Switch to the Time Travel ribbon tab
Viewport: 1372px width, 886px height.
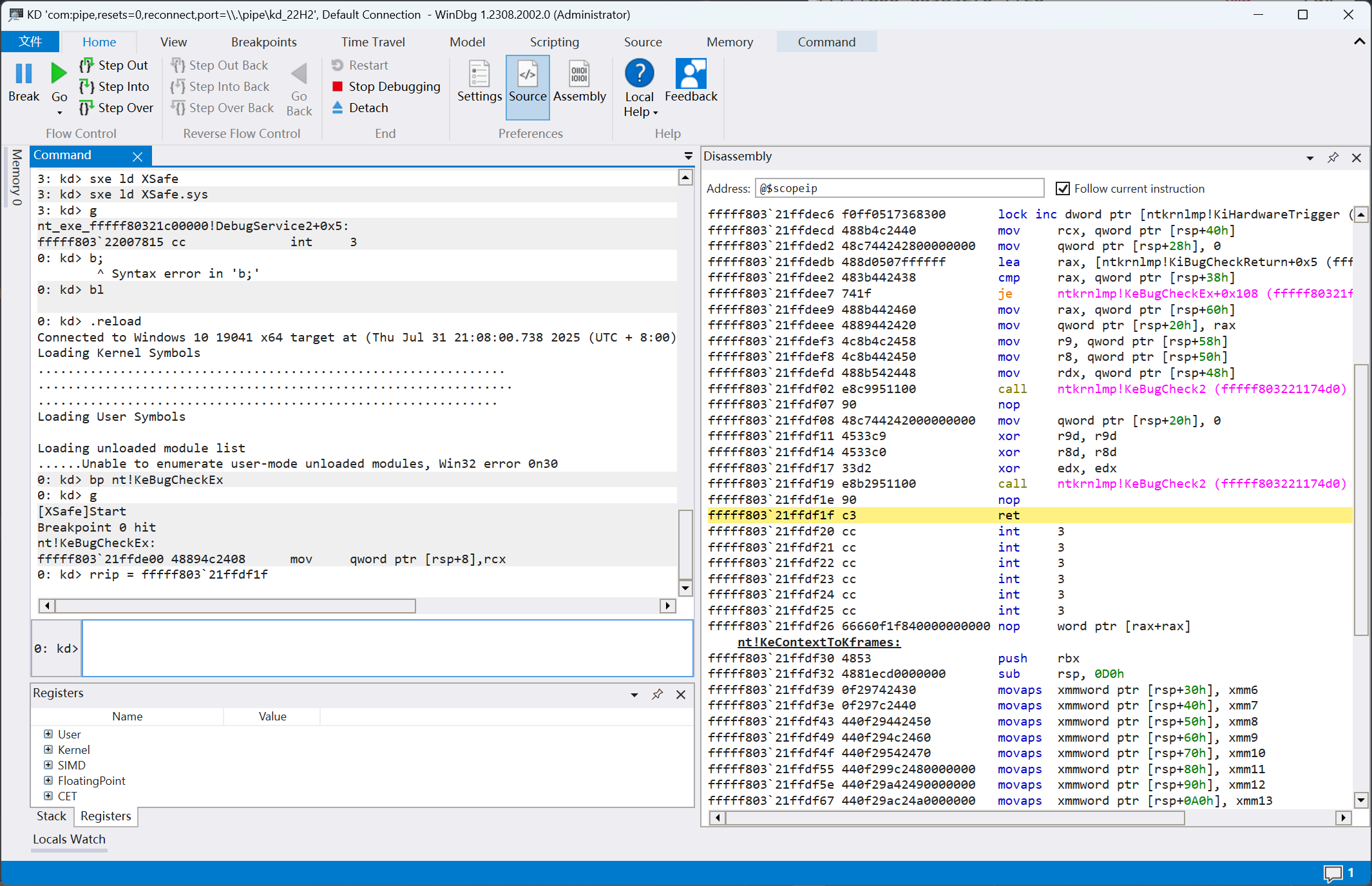click(x=373, y=42)
